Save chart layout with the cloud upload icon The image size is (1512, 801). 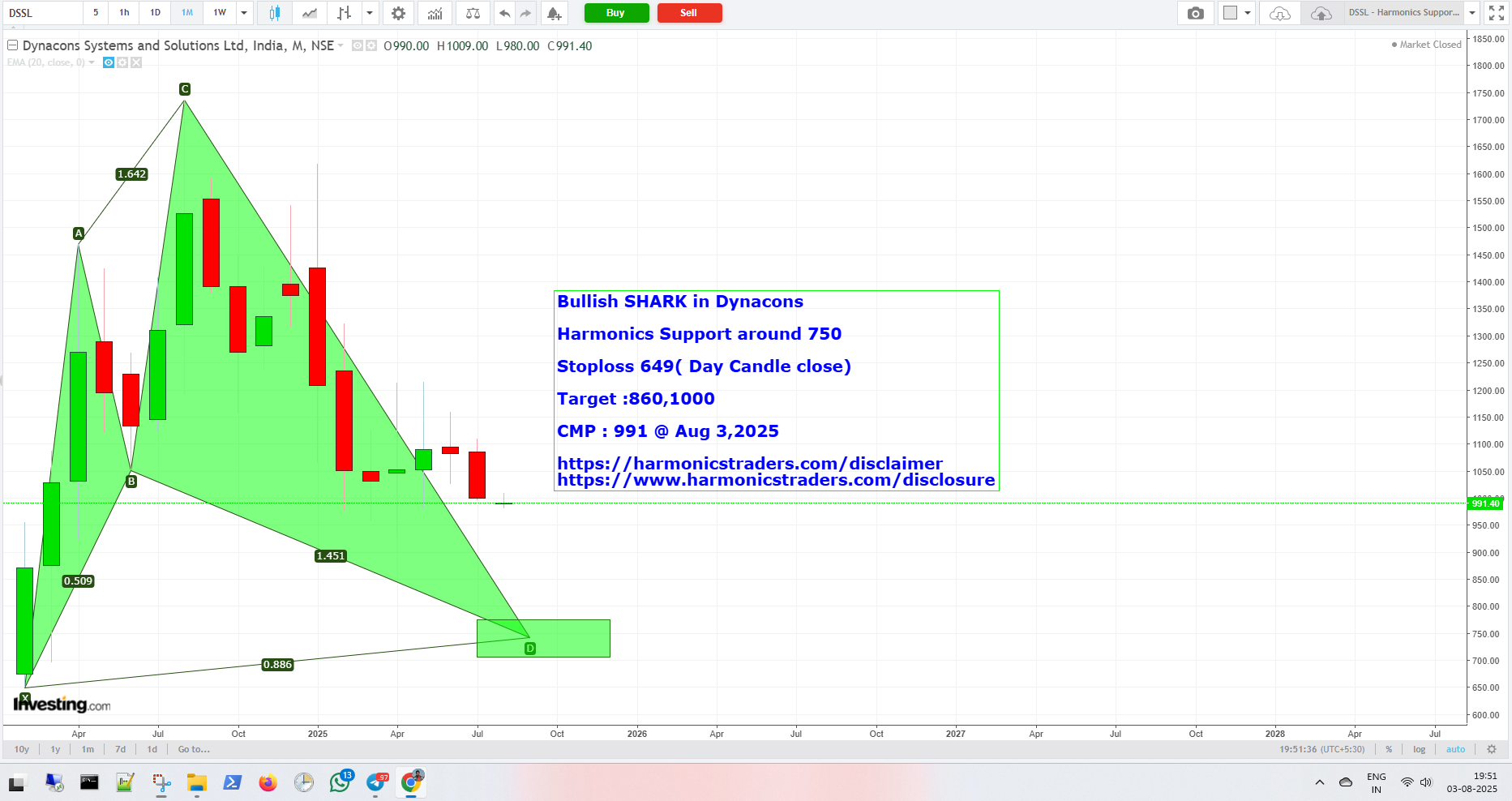click(x=1321, y=13)
